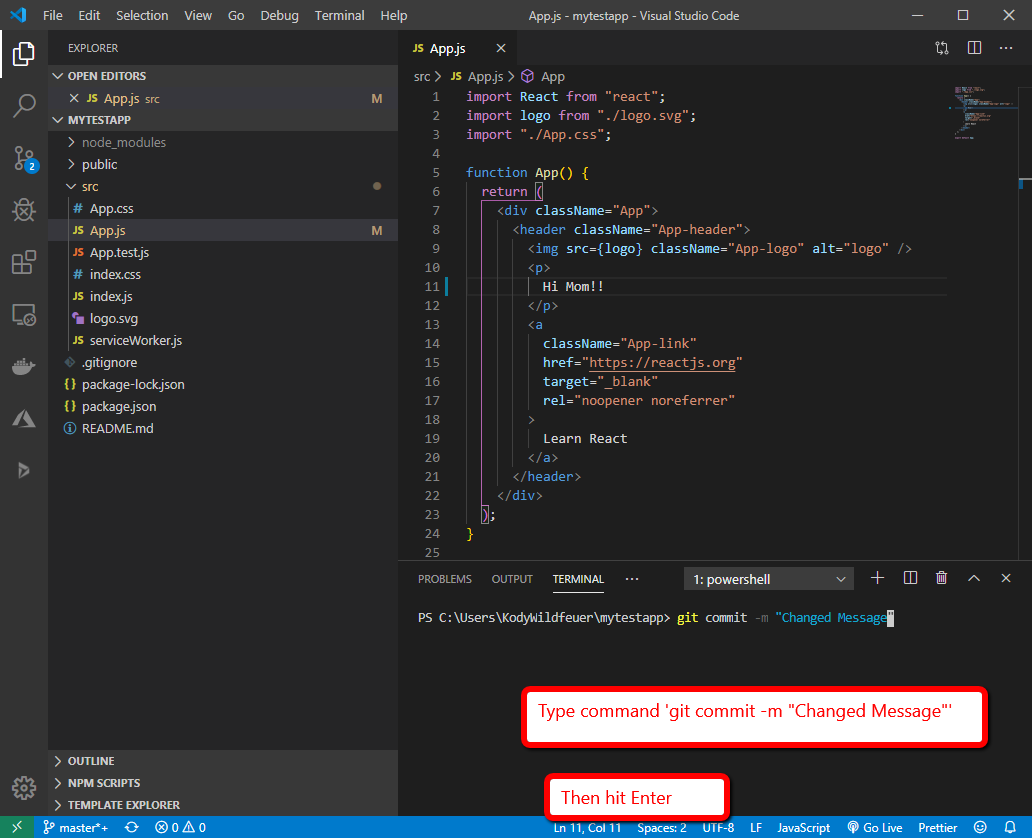
Task: Click LF end of line setting
Action: 756,827
